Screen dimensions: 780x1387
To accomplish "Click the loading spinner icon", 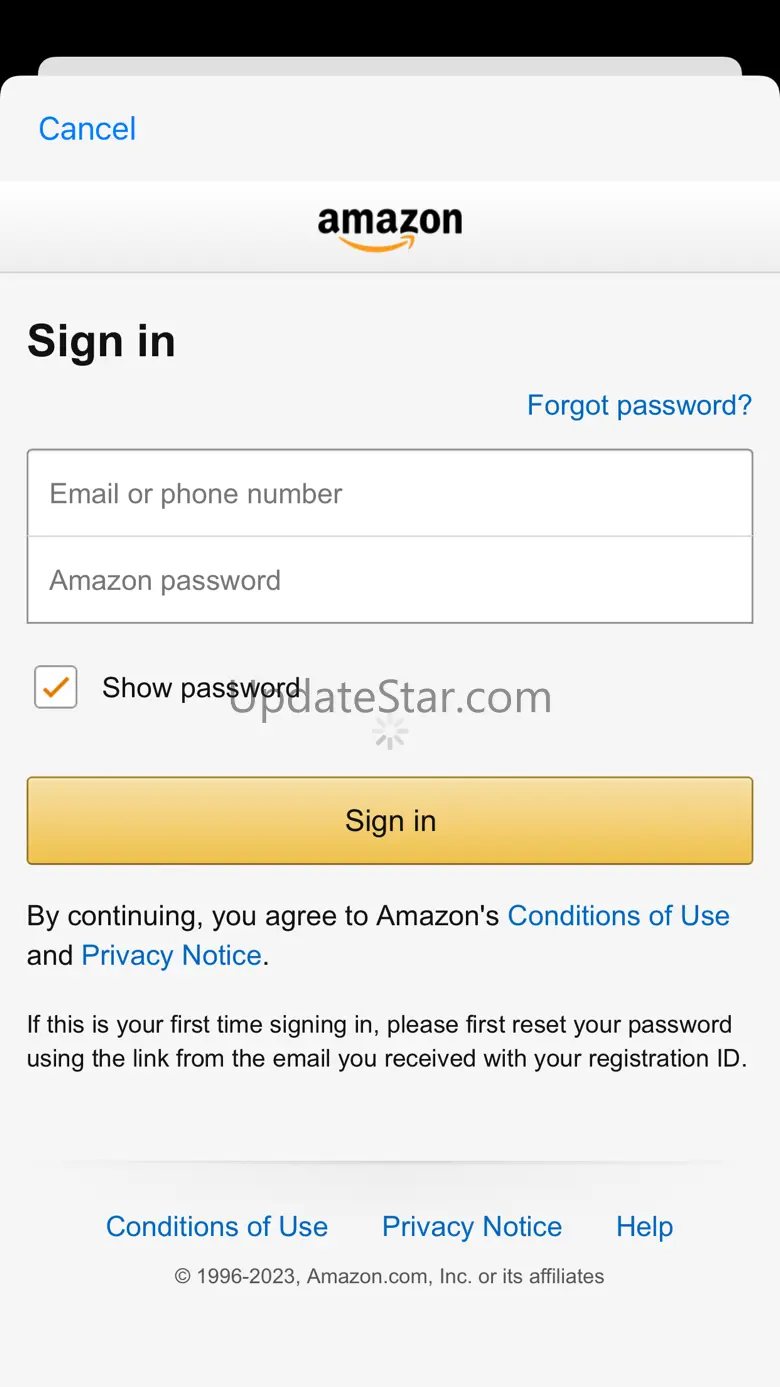I will click(390, 733).
